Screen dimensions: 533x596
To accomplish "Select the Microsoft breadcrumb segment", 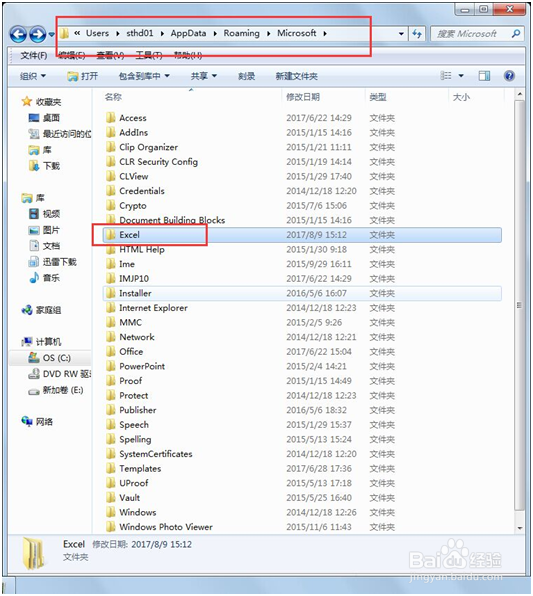I will pyautogui.click(x=297, y=33).
